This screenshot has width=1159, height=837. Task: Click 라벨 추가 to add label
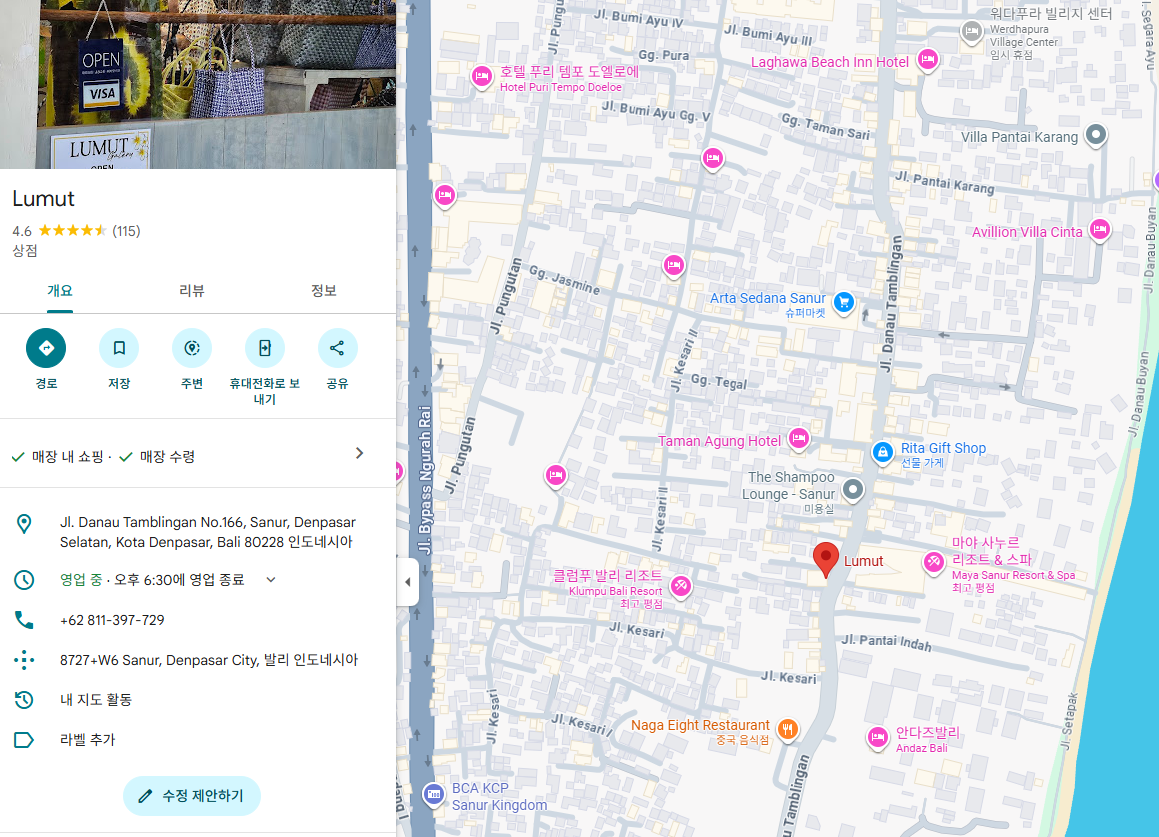87,739
